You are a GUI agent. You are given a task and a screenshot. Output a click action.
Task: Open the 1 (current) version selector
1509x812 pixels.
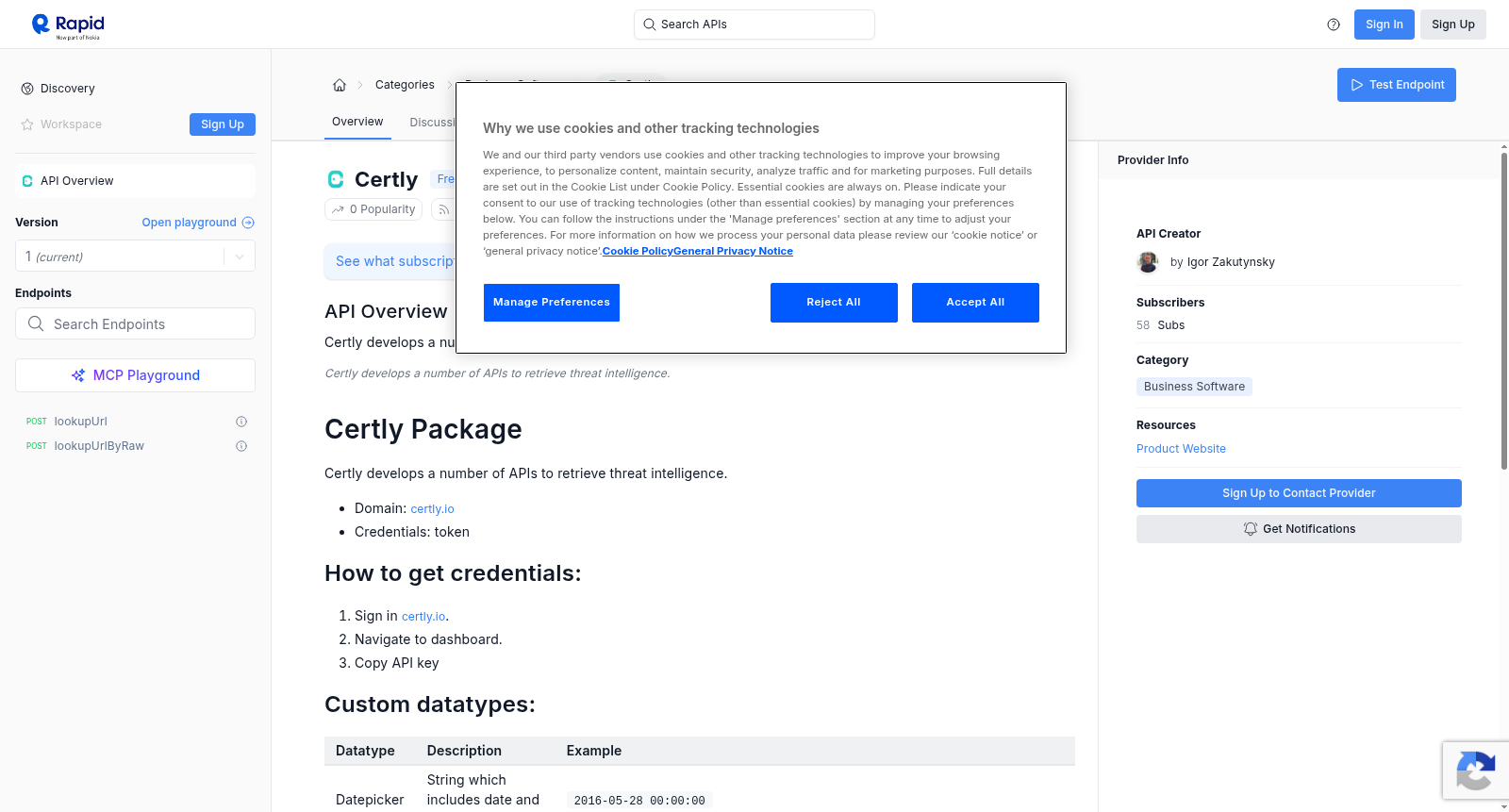(135, 257)
